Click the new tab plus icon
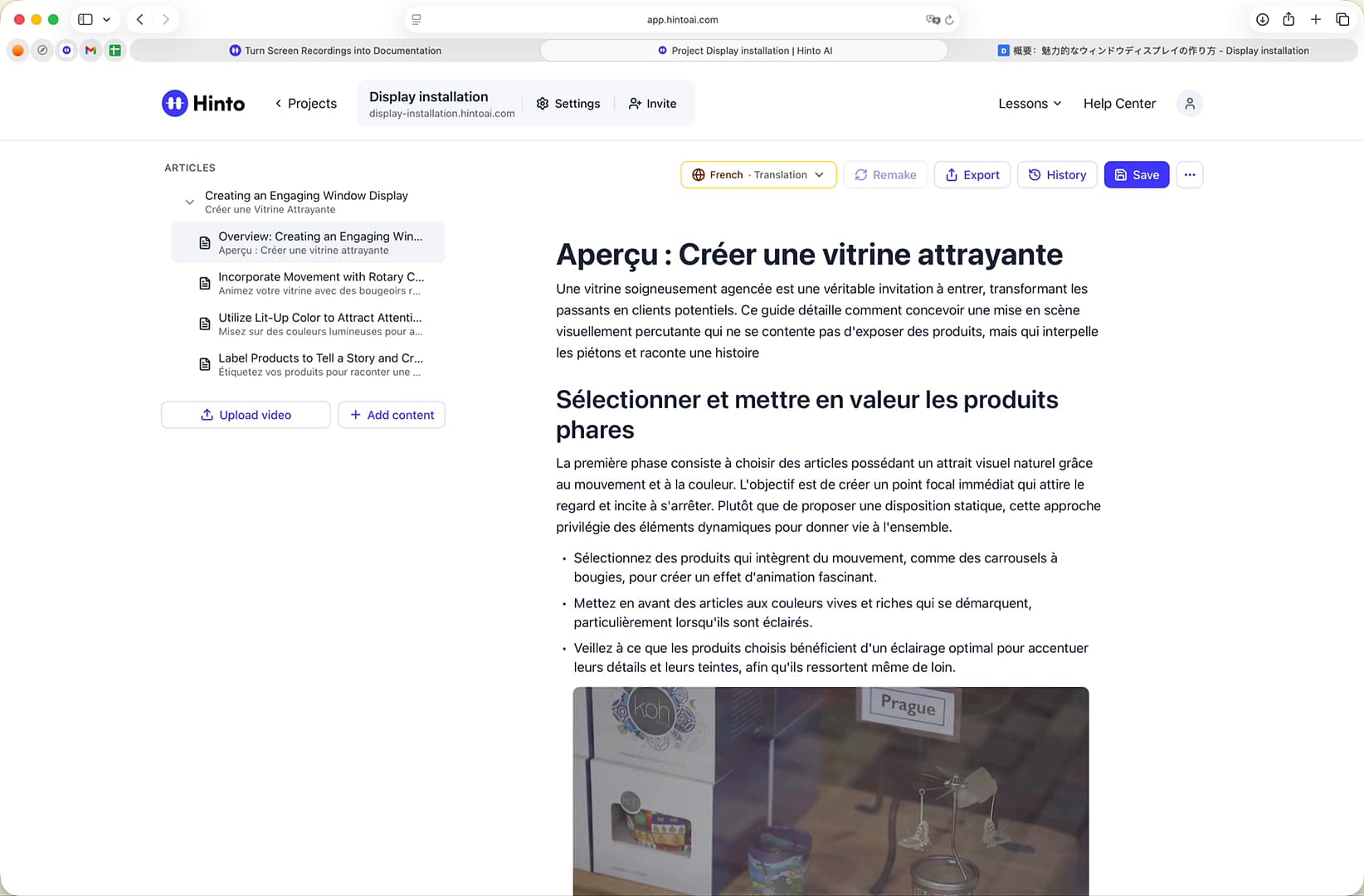Viewport: 1364px width, 896px height. point(1316,20)
